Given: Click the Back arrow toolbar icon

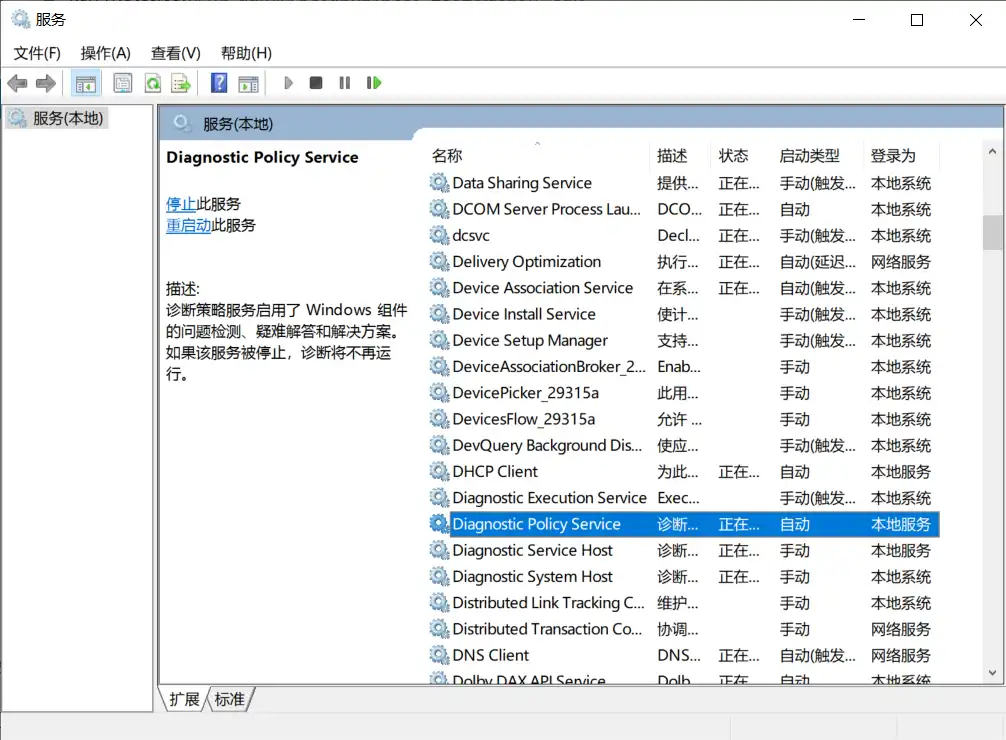Looking at the screenshot, I should pyautogui.click(x=17, y=83).
